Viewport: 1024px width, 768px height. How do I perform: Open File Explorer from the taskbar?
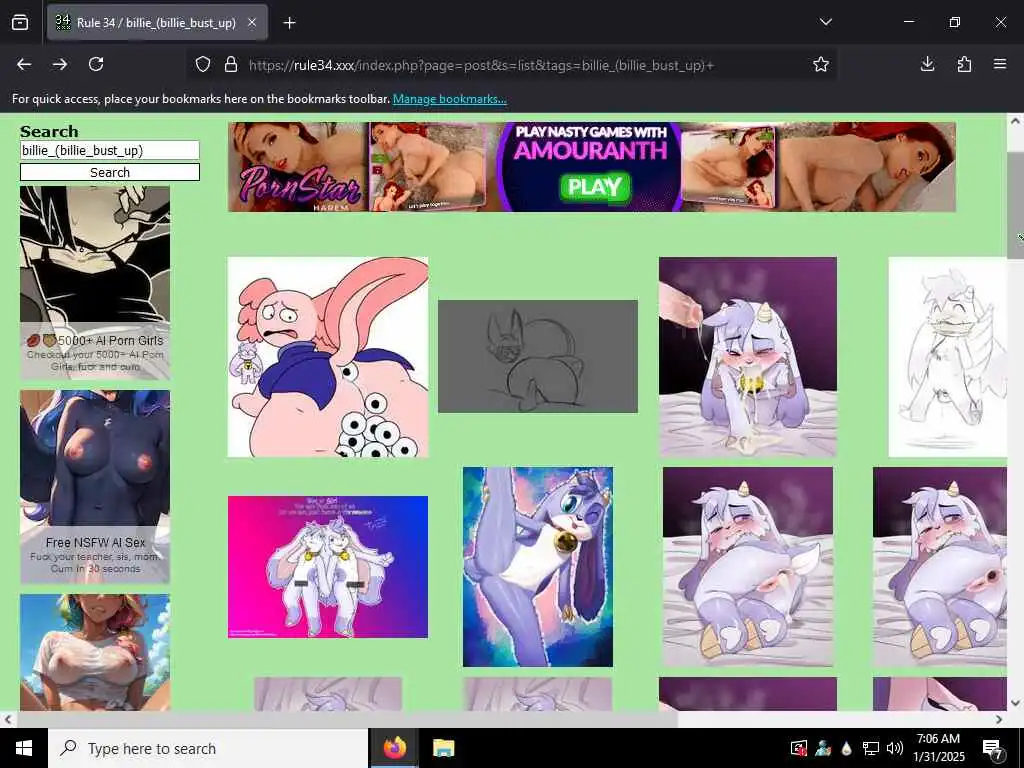click(444, 748)
